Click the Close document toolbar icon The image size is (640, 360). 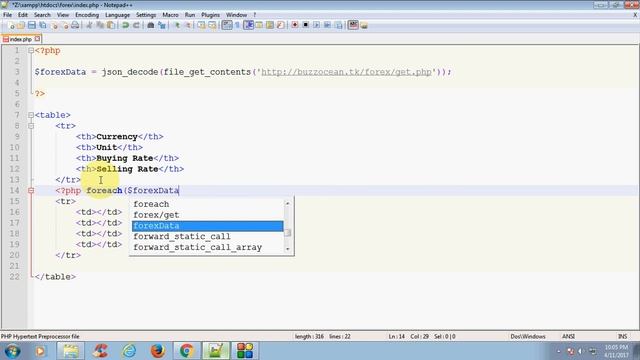pyautogui.click(x=54, y=25)
